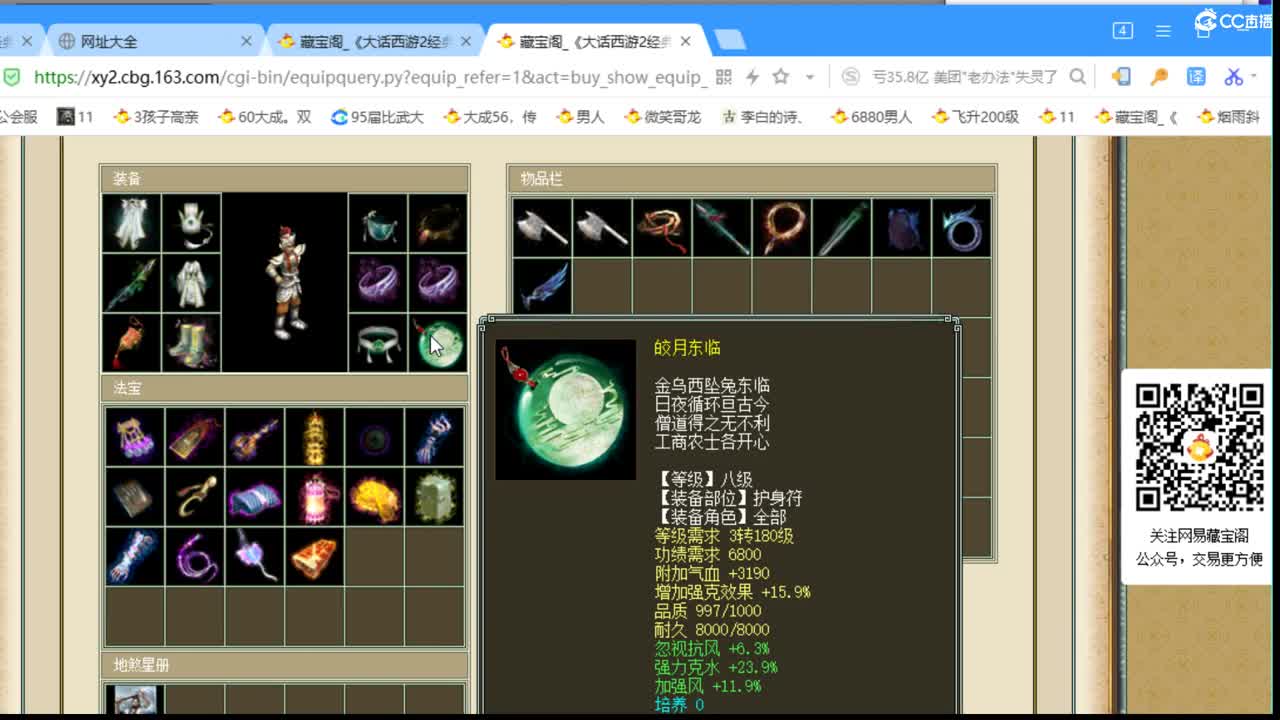
Task: Click the character model preview
Action: (285, 283)
